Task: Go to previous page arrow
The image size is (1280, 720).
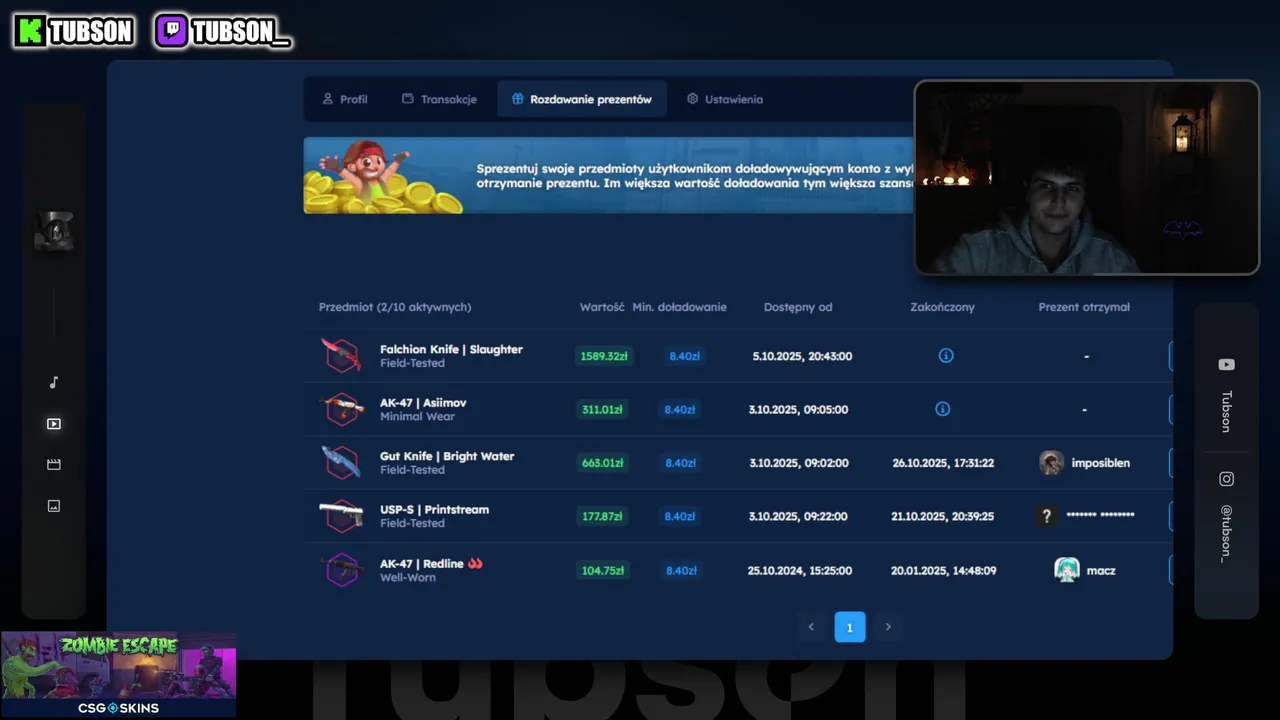Action: (811, 627)
